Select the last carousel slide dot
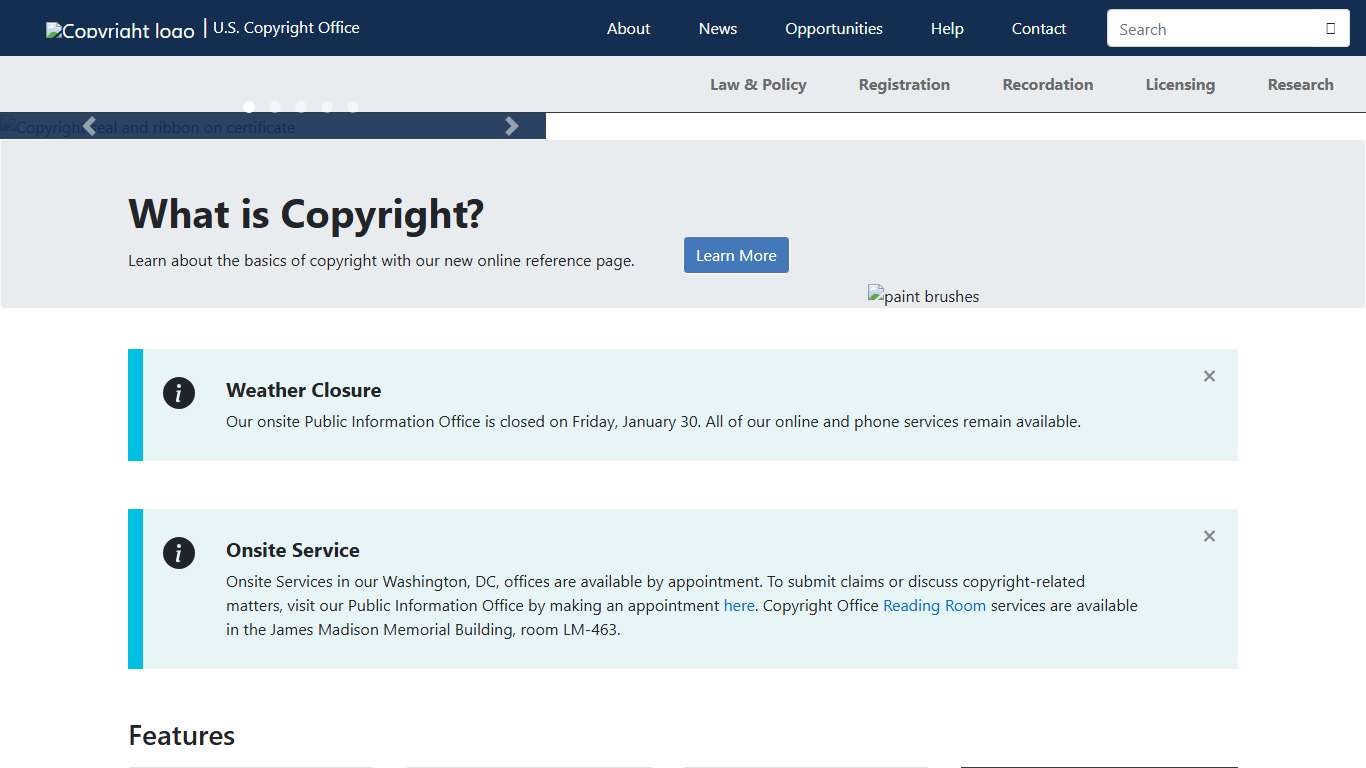 tap(353, 107)
